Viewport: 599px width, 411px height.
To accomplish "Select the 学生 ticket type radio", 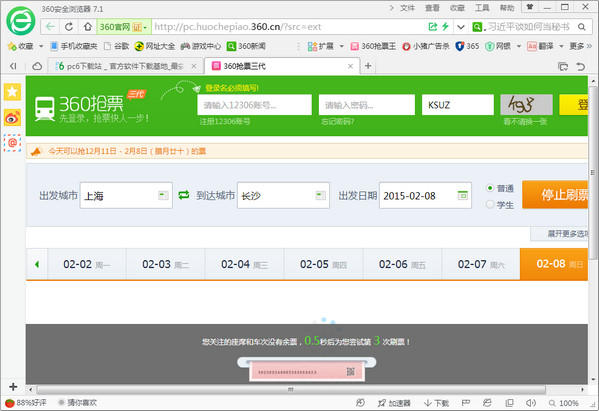I will coord(490,204).
